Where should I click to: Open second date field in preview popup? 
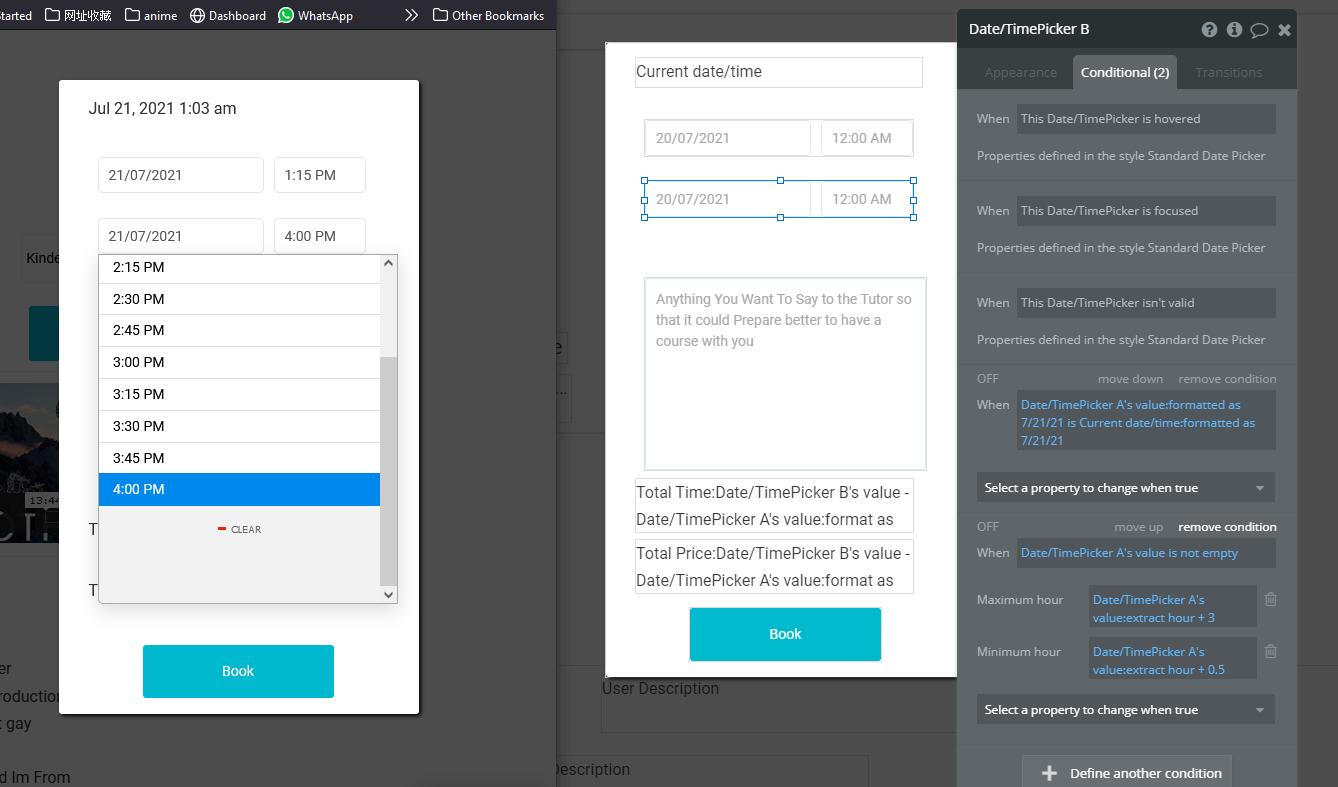pos(181,236)
